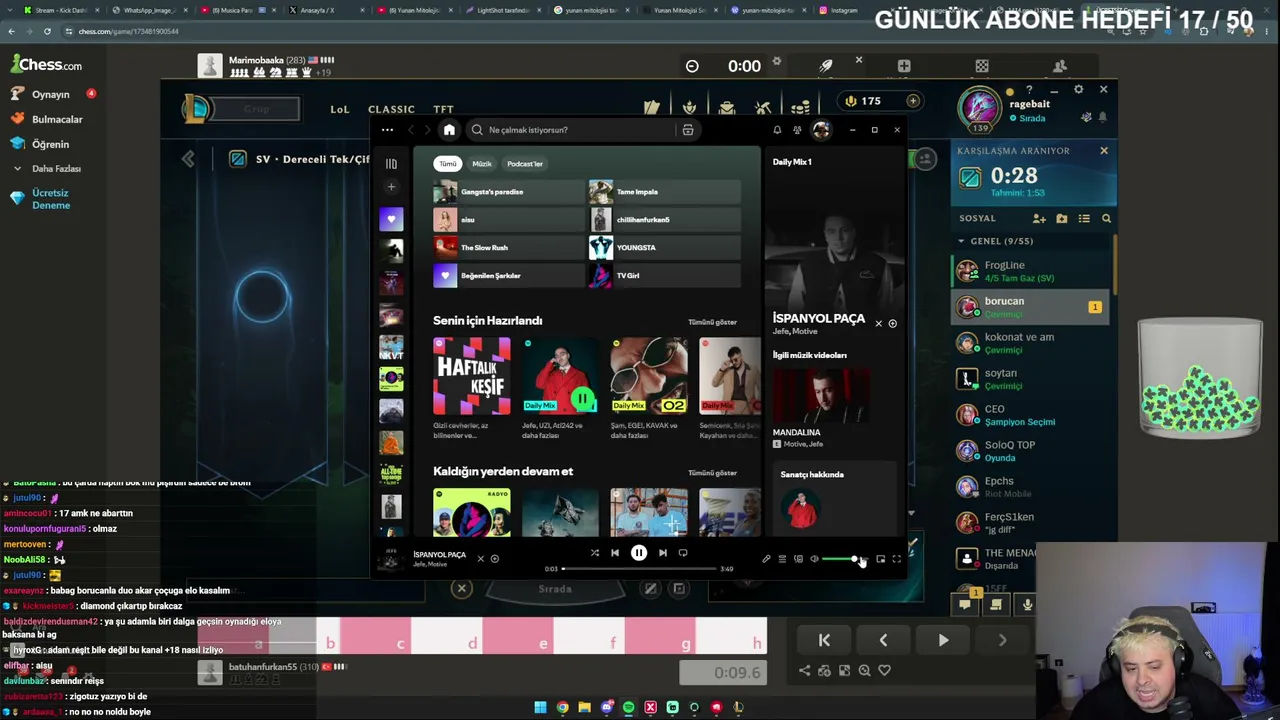Viewport: 1280px width, 720px height.
Task: Go to the first chess move
Action: (824, 640)
